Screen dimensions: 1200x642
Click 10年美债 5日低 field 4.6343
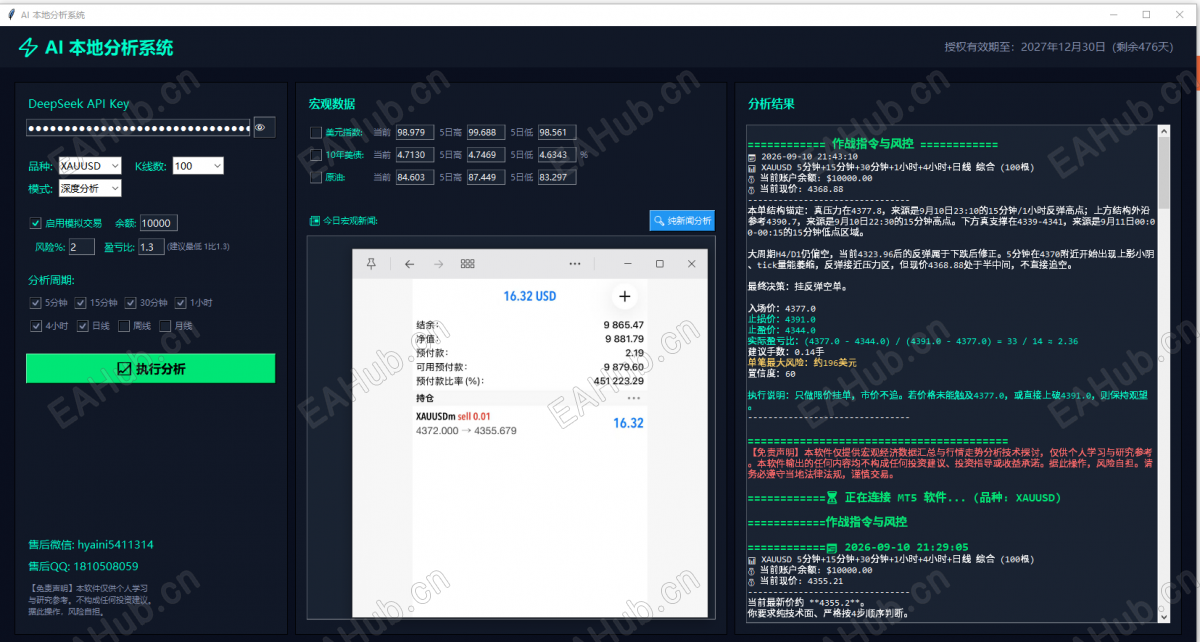coord(557,155)
